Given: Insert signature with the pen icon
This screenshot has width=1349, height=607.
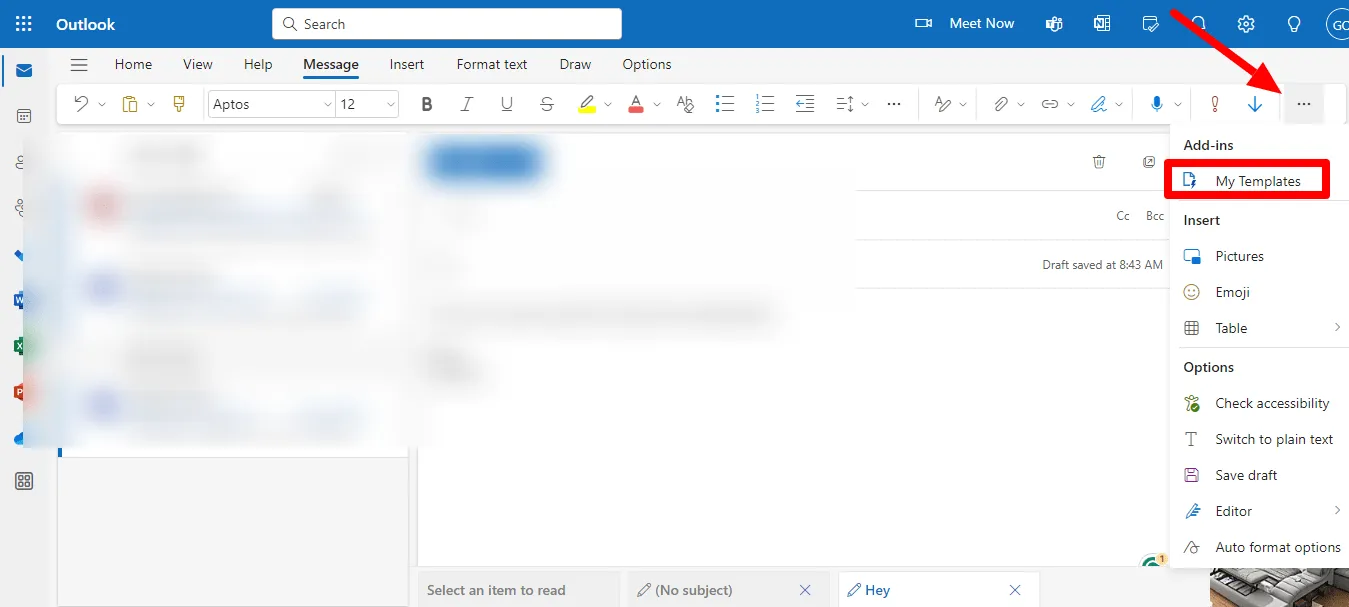Looking at the screenshot, I should click(x=1099, y=104).
